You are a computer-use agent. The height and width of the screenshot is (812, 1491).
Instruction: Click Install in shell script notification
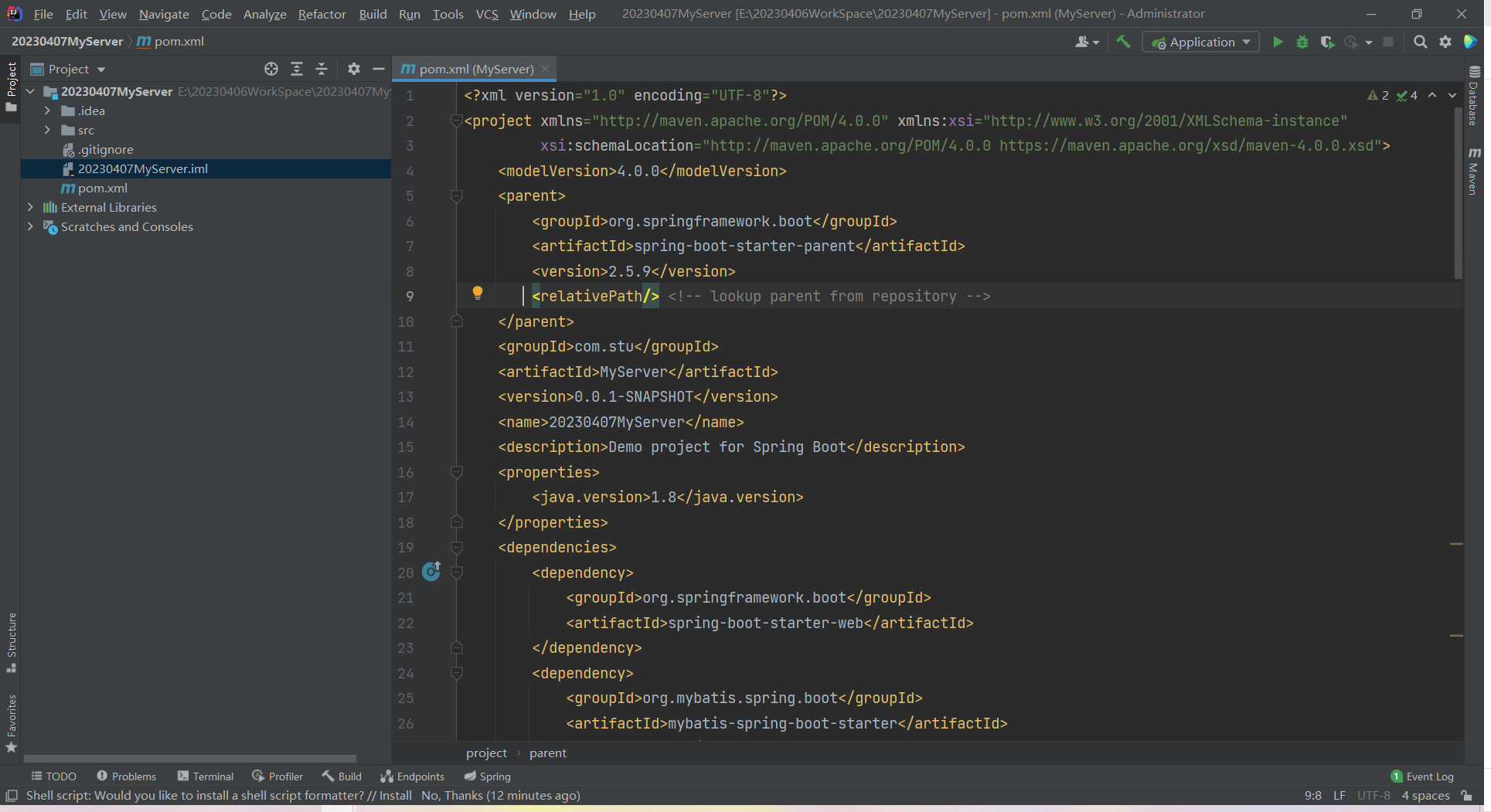tap(395, 796)
